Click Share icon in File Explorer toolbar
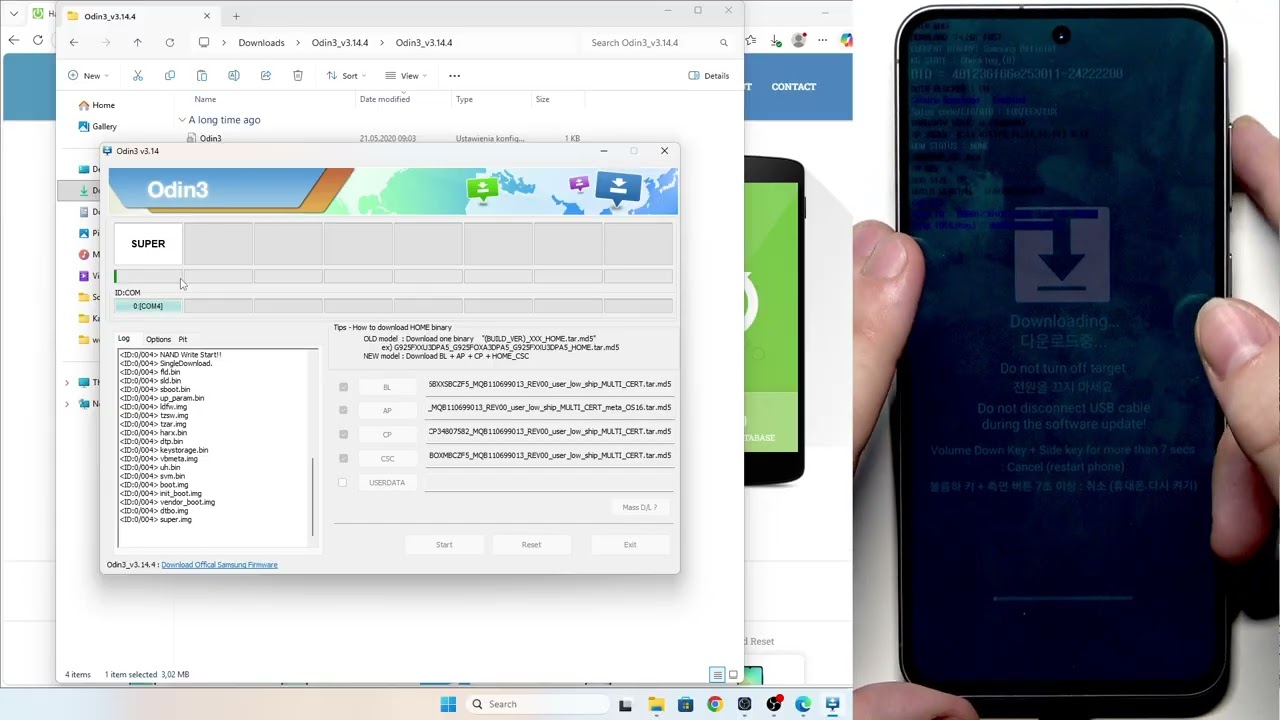This screenshot has width=1280, height=720. (x=266, y=76)
